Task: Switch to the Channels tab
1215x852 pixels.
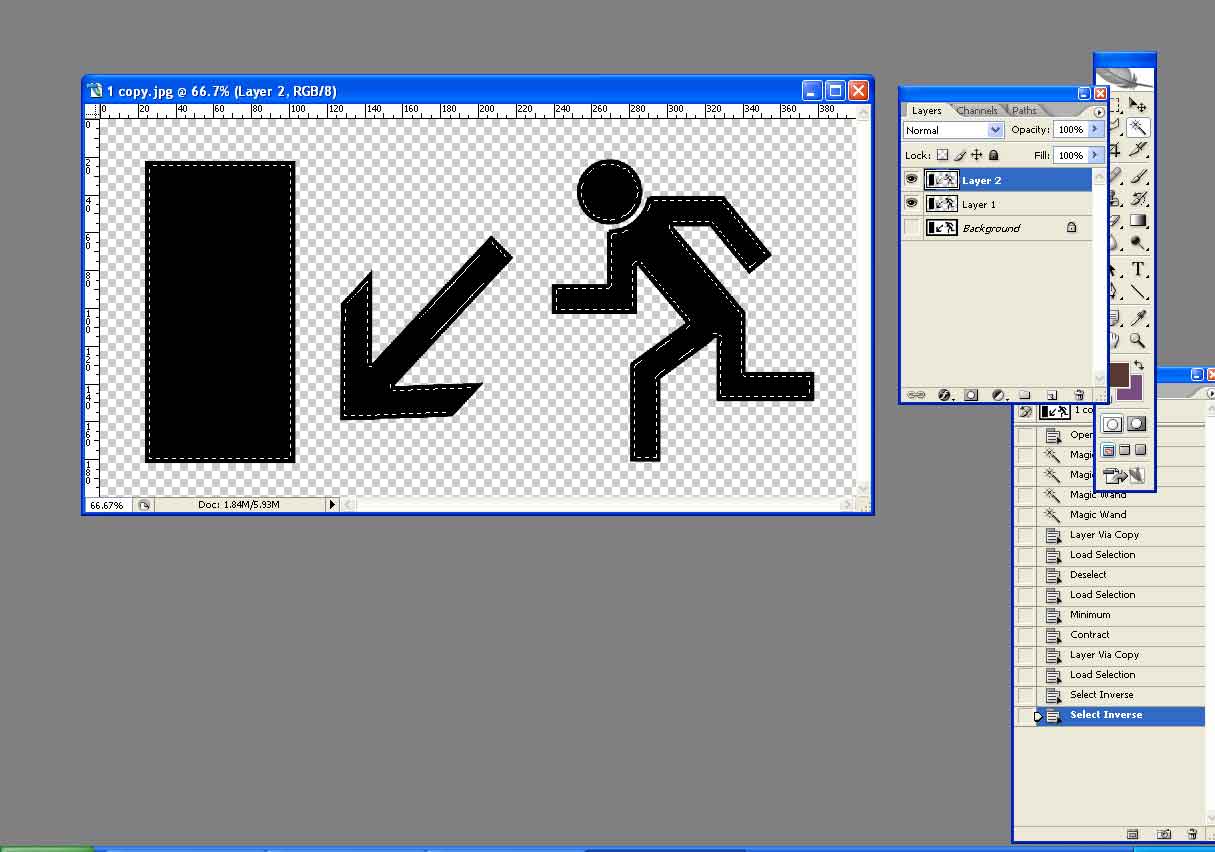Action: click(x=977, y=111)
